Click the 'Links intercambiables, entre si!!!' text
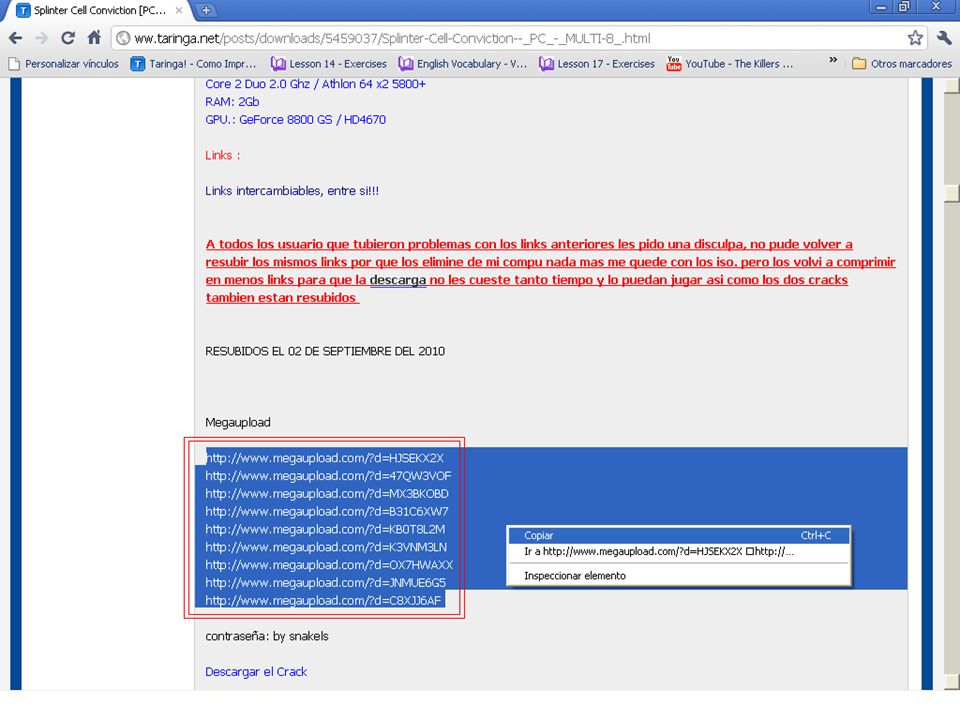Image resolution: width=960 pixels, height=720 pixels. point(292,191)
